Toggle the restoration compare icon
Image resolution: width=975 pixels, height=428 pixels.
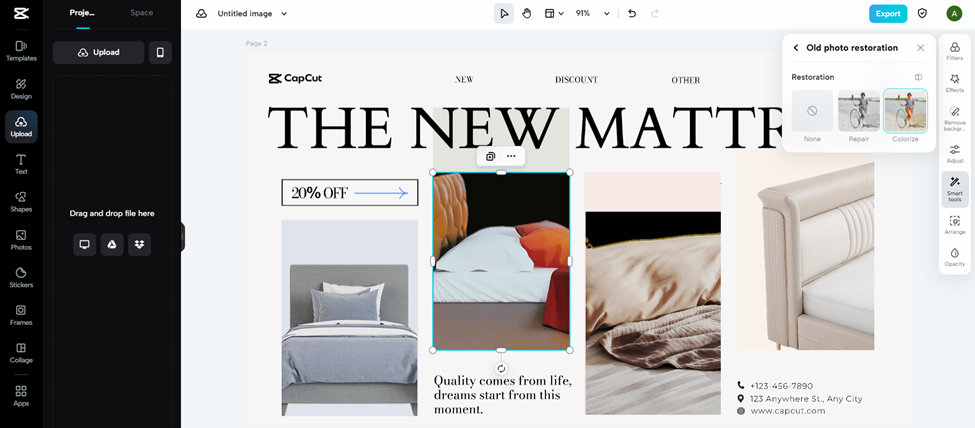tap(918, 77)
